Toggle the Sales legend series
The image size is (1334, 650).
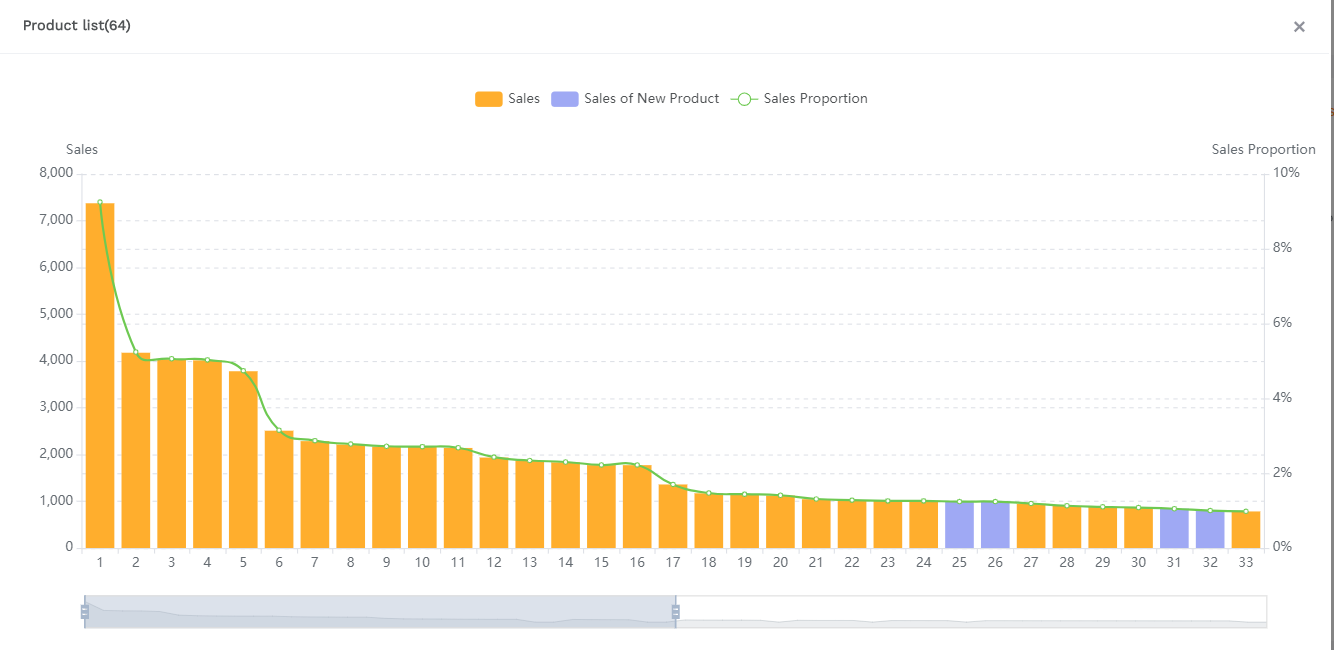[x=523, y=99]
